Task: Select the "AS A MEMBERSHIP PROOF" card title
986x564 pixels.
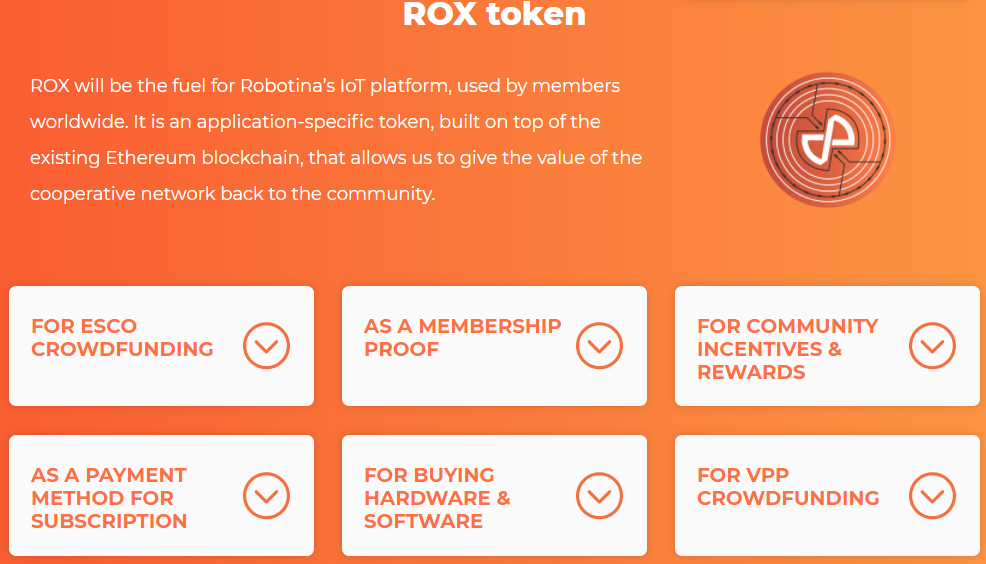Action: click(462, 337)
